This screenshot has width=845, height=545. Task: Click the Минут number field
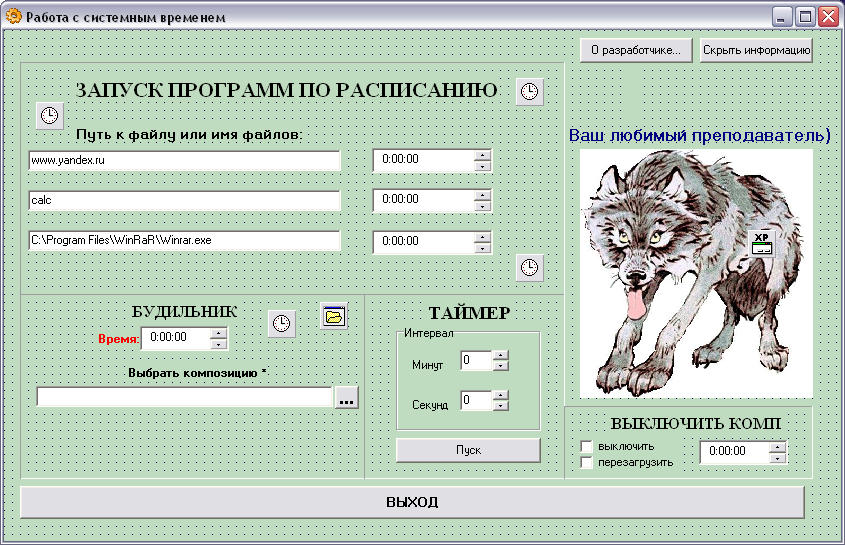pyautogui.click(x=476, y=361)
